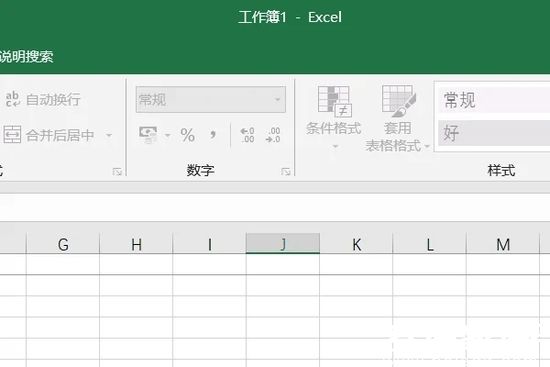Apply comma style number format
This screenshot has width=550, height=367.
point(213,135)
